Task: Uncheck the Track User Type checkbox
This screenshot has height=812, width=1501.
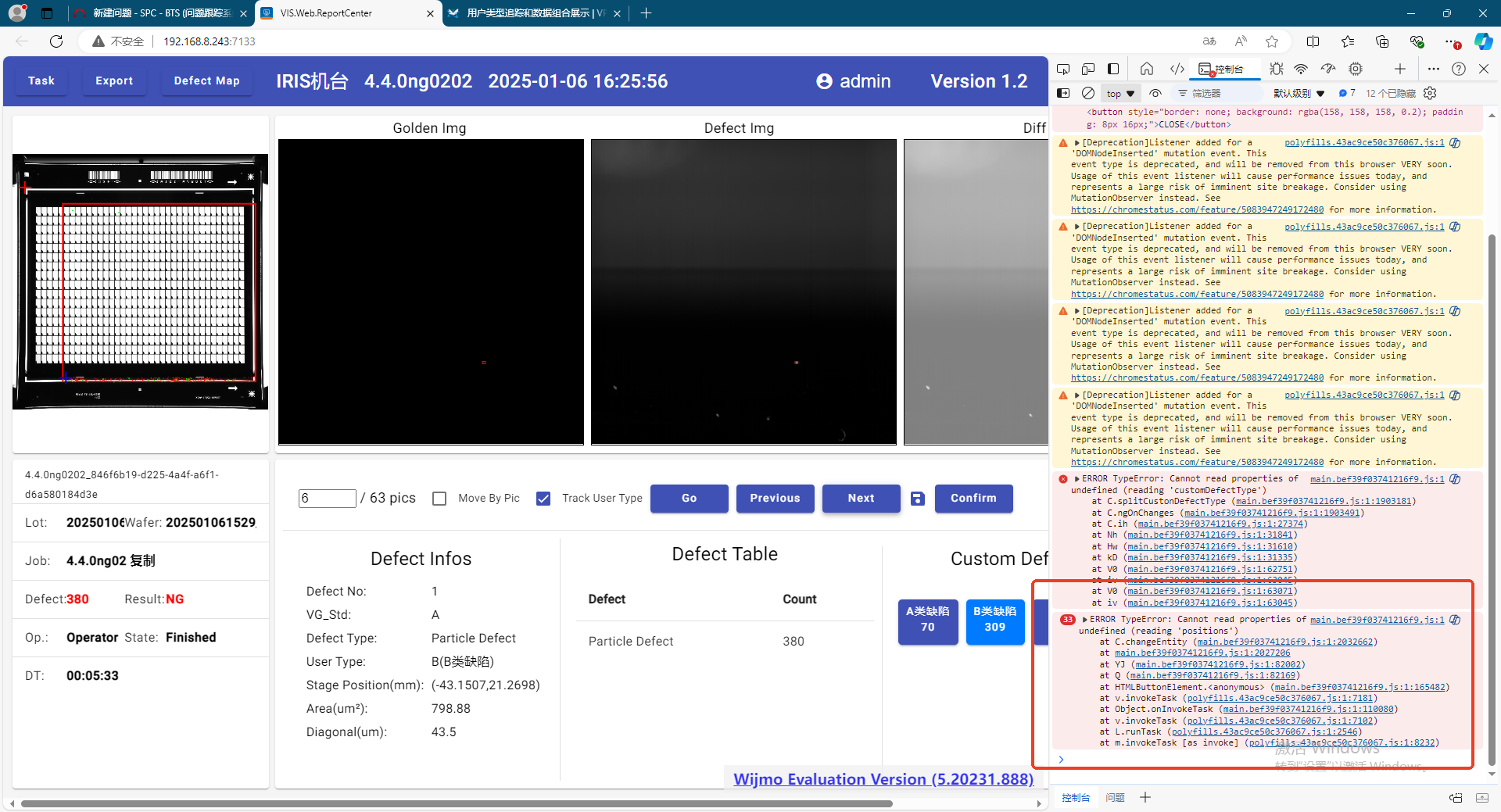Action: (x=543, y=499)
